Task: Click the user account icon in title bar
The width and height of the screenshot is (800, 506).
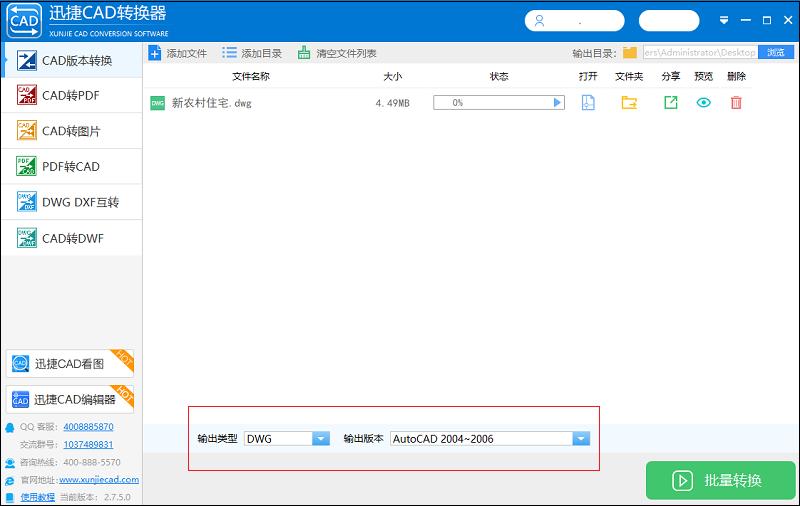Action: click(x=539, y=21)
